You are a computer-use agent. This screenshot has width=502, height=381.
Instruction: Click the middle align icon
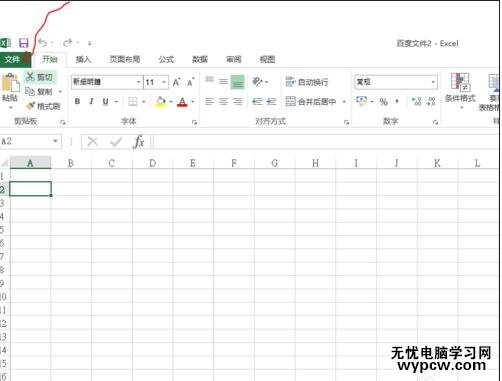pyautogui.click(x=223, y=81)
